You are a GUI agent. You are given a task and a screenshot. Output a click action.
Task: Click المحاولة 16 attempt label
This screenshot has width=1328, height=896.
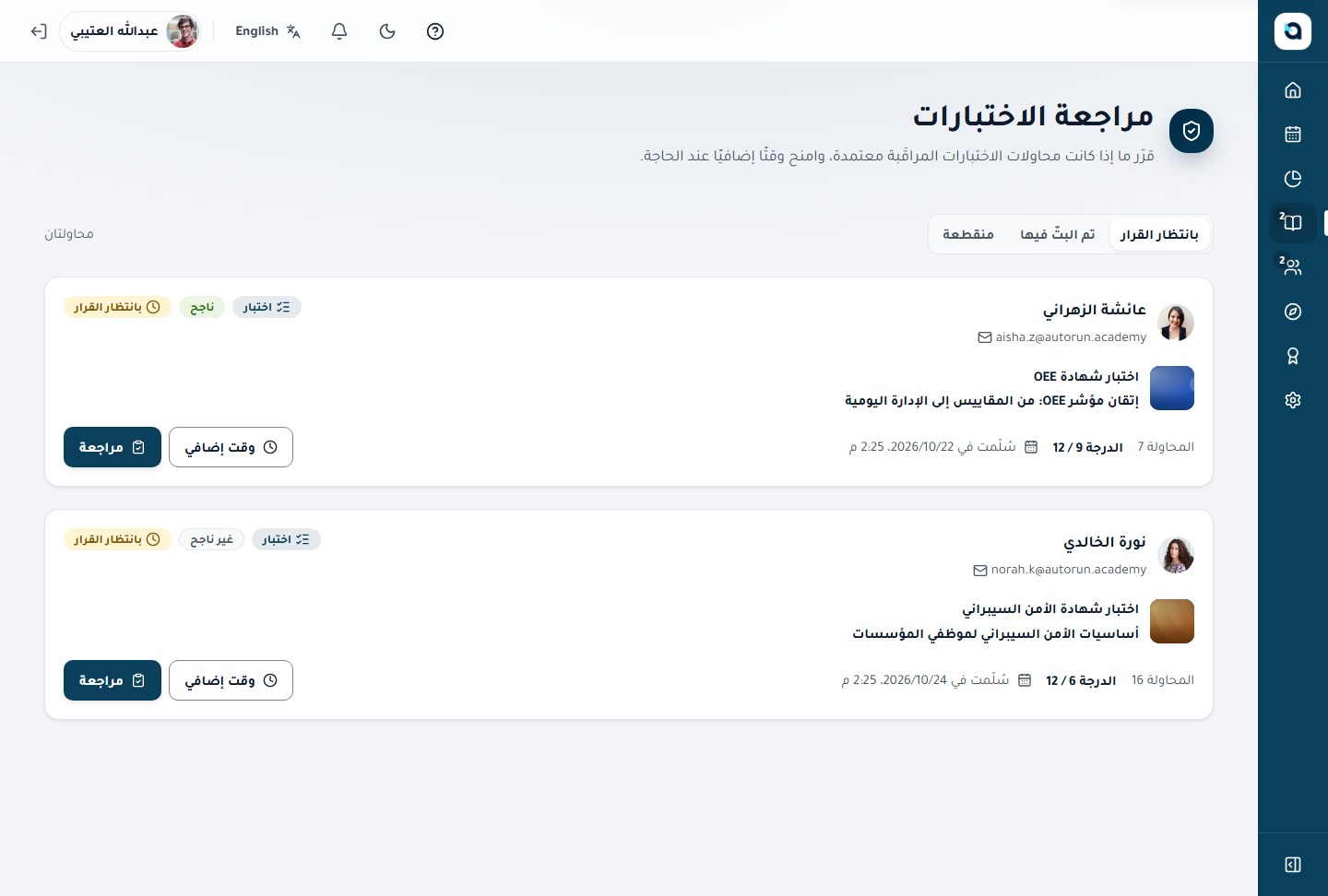[1163, 680]
